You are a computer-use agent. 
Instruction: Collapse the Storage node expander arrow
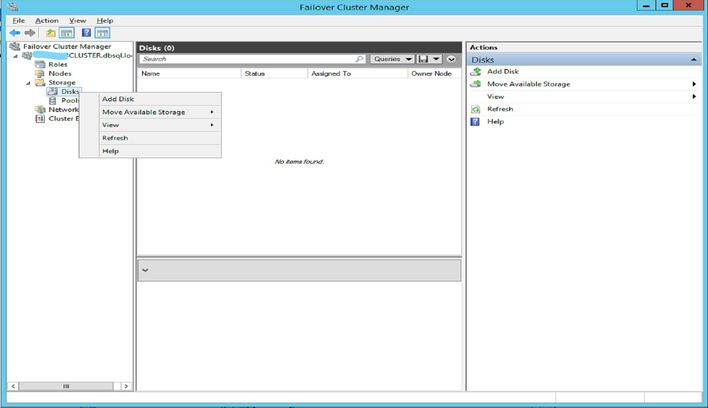[x=28, y=83]
